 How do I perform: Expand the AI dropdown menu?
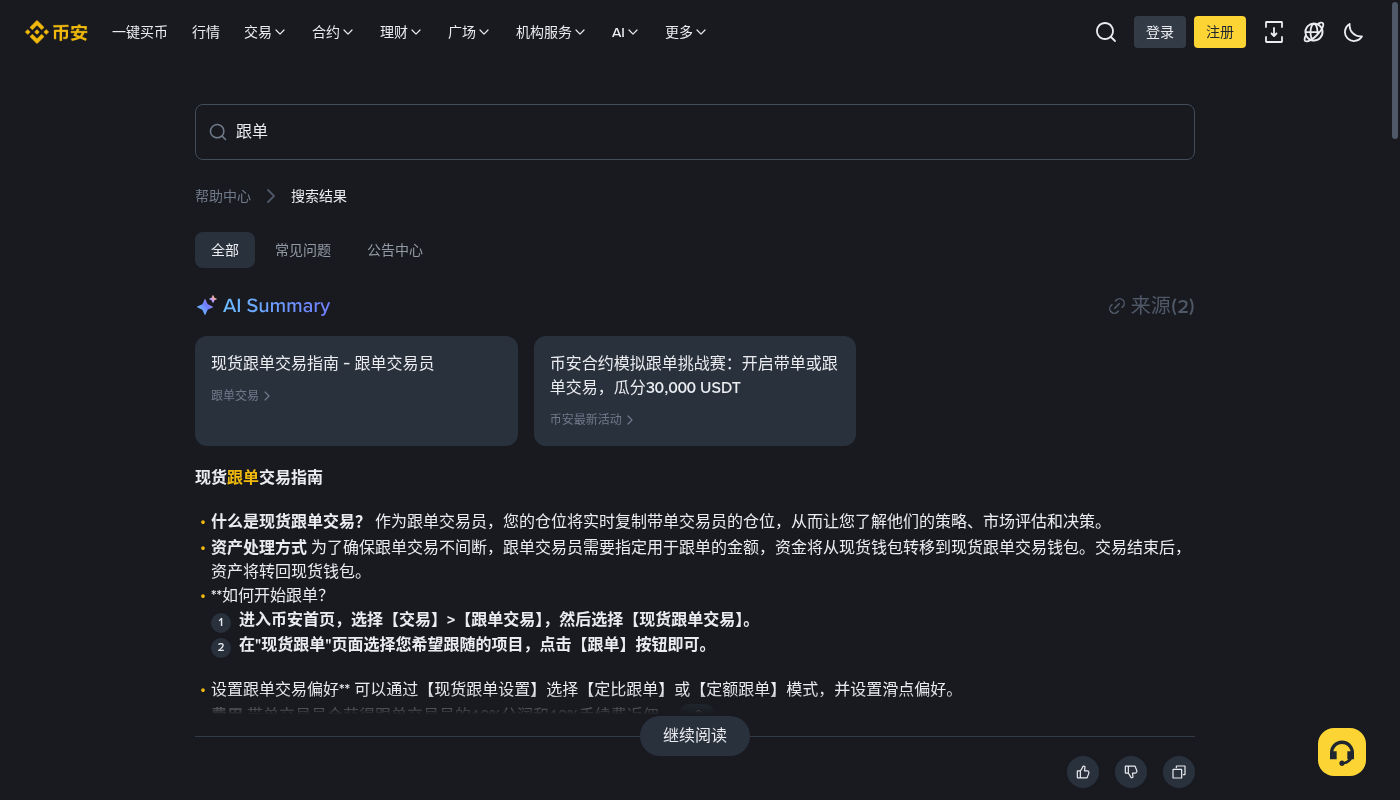pos(625,32)
